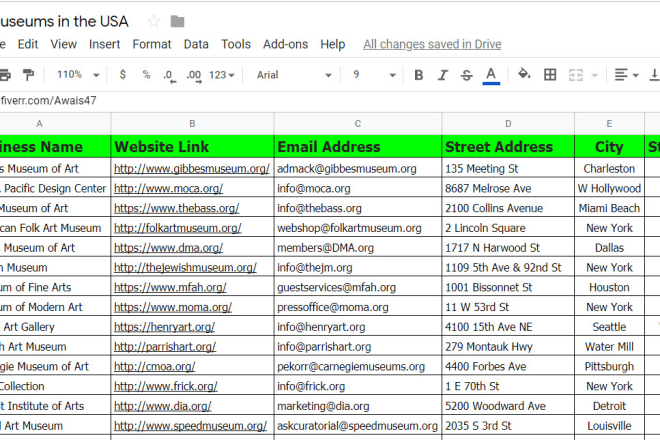
Task: Select column E header
Action: pos(609,124)
